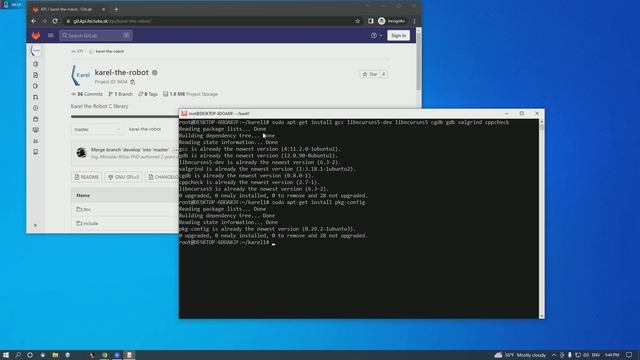This screenshot has width=640, height=360.
Task: Open a new browser tab
Action: (116, 9)
